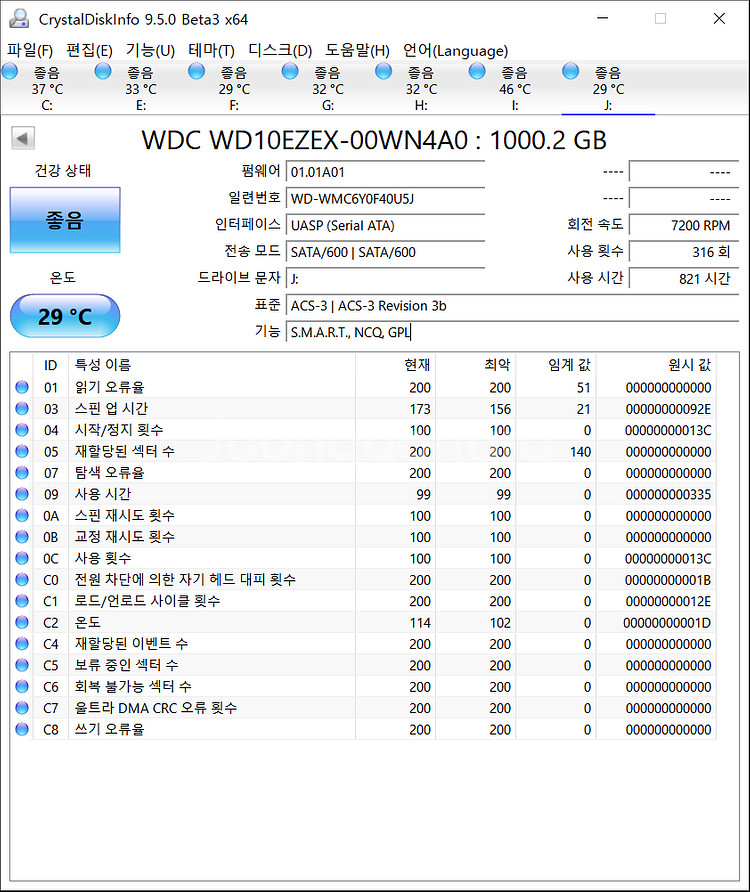This screenshot has width=750, height=892.
Task: Click the 원시 값 column header
Action: click(x=656, y=365)
